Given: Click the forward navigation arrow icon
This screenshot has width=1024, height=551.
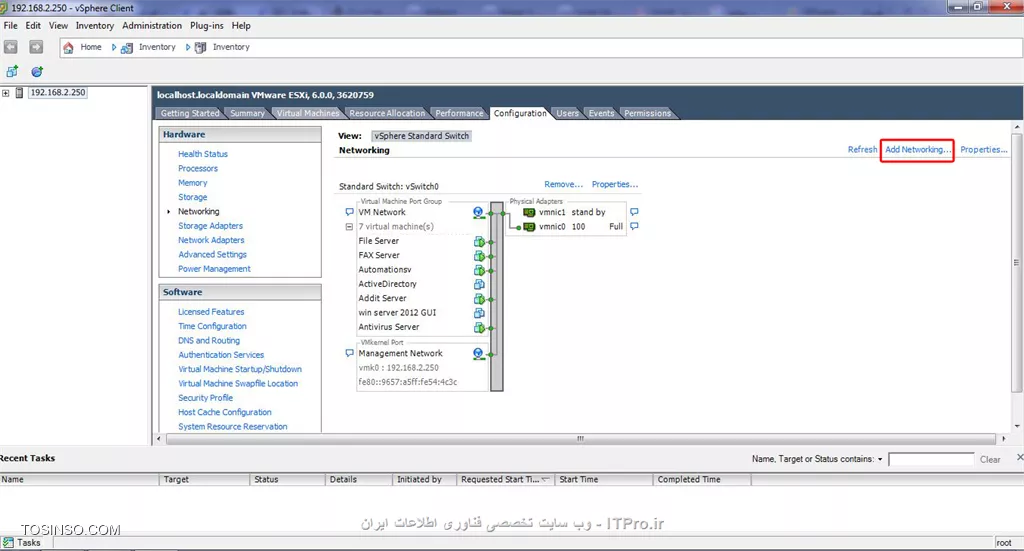Looking at the screenshot, I should click(x=36, y=47).
